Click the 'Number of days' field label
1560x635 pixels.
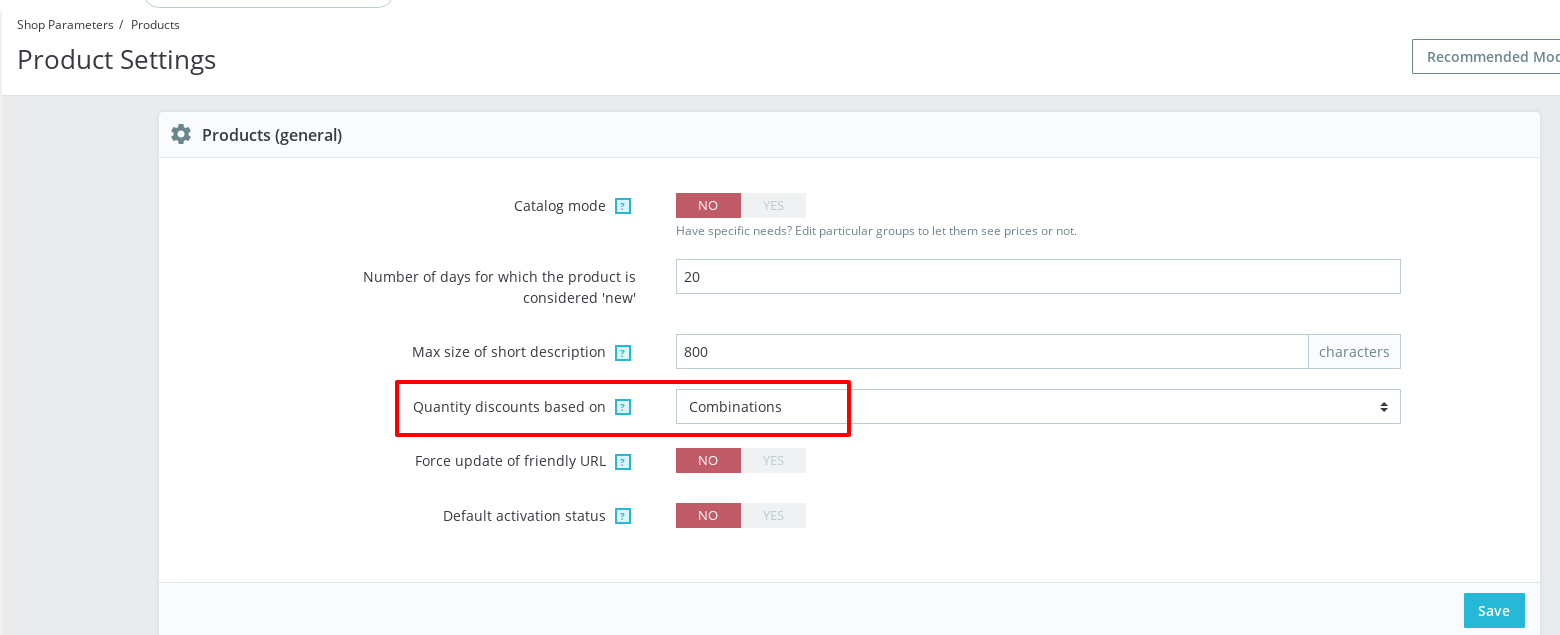[499, 287]
